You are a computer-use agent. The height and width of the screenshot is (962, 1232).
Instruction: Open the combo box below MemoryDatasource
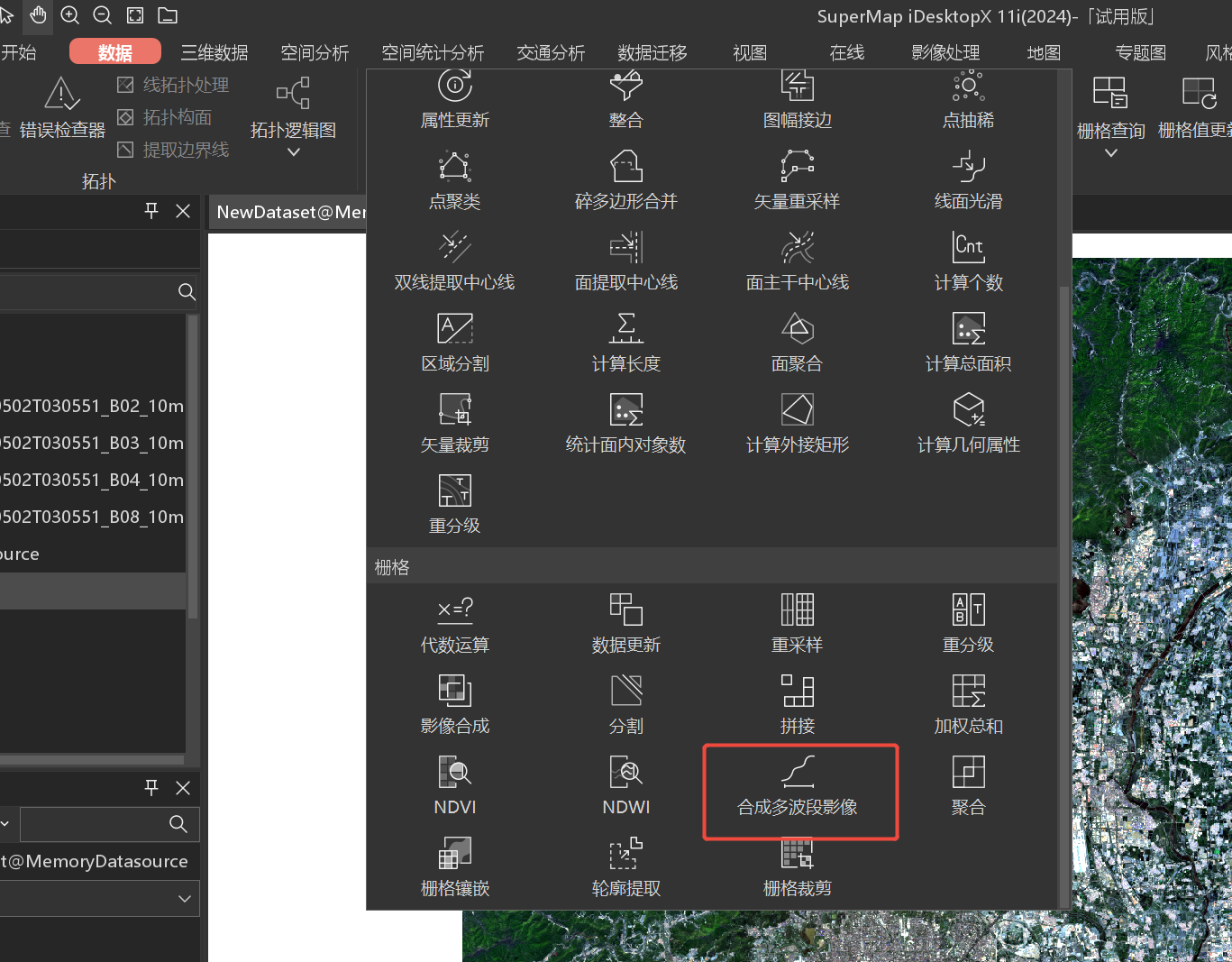tap(99, 899)
